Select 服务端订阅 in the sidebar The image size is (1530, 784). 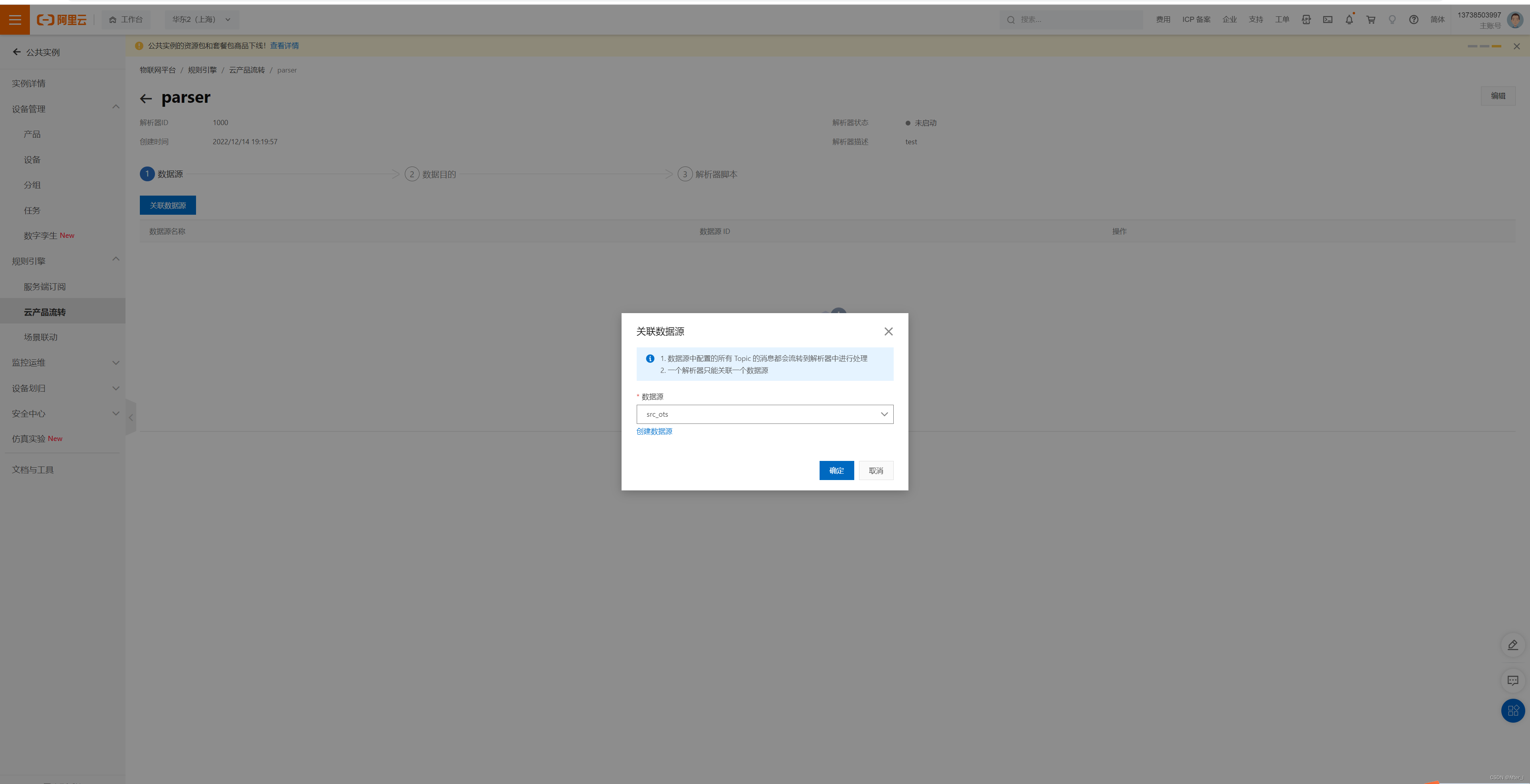(45, 287)
